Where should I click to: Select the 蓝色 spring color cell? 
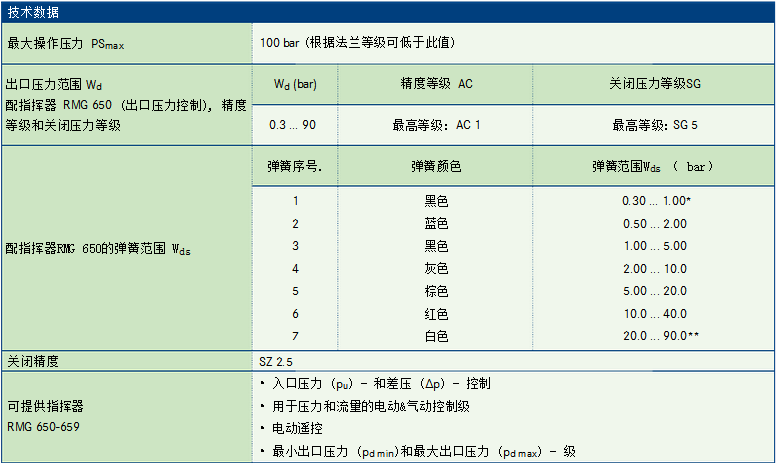point(436,224)
